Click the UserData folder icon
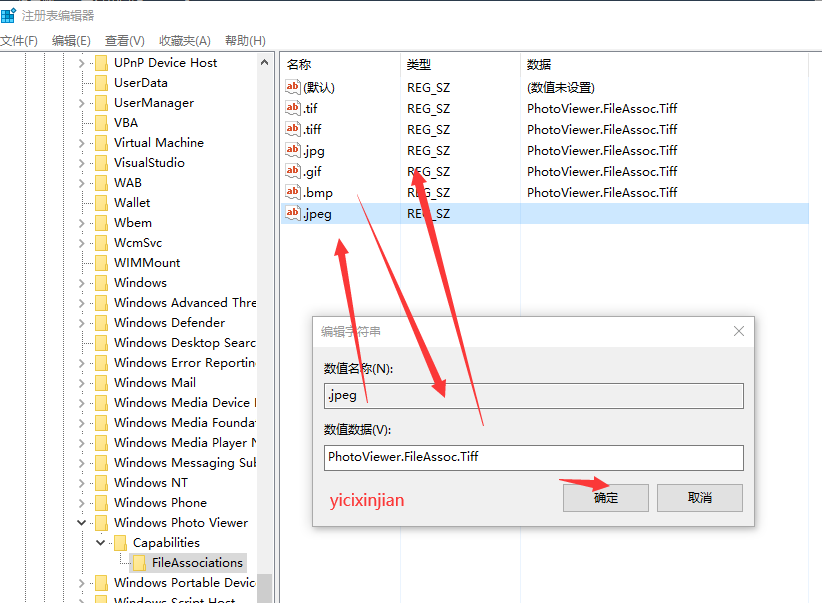The image size is (822, 603). 102,83
